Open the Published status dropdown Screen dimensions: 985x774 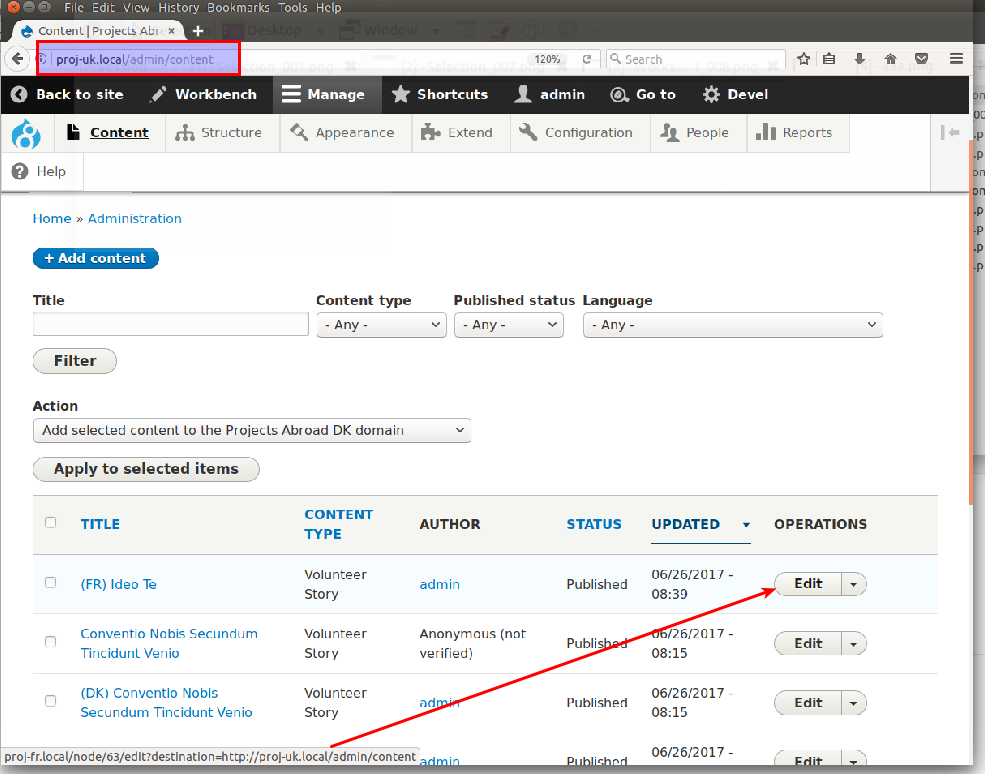pos(509,325)
